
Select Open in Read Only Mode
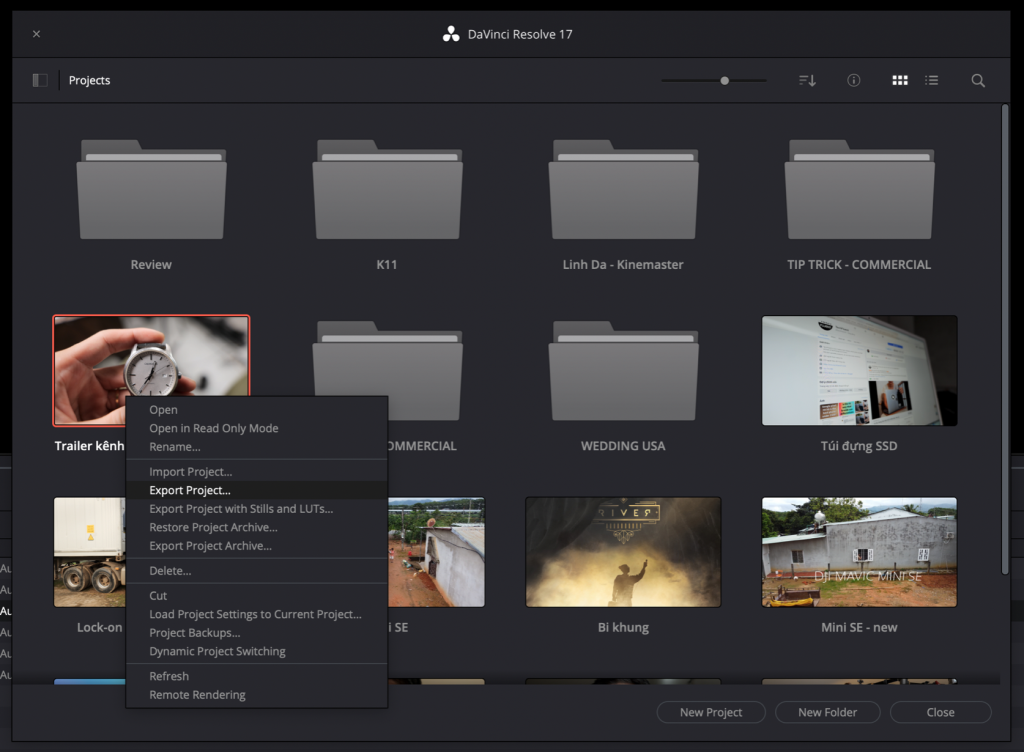(214, 428)
